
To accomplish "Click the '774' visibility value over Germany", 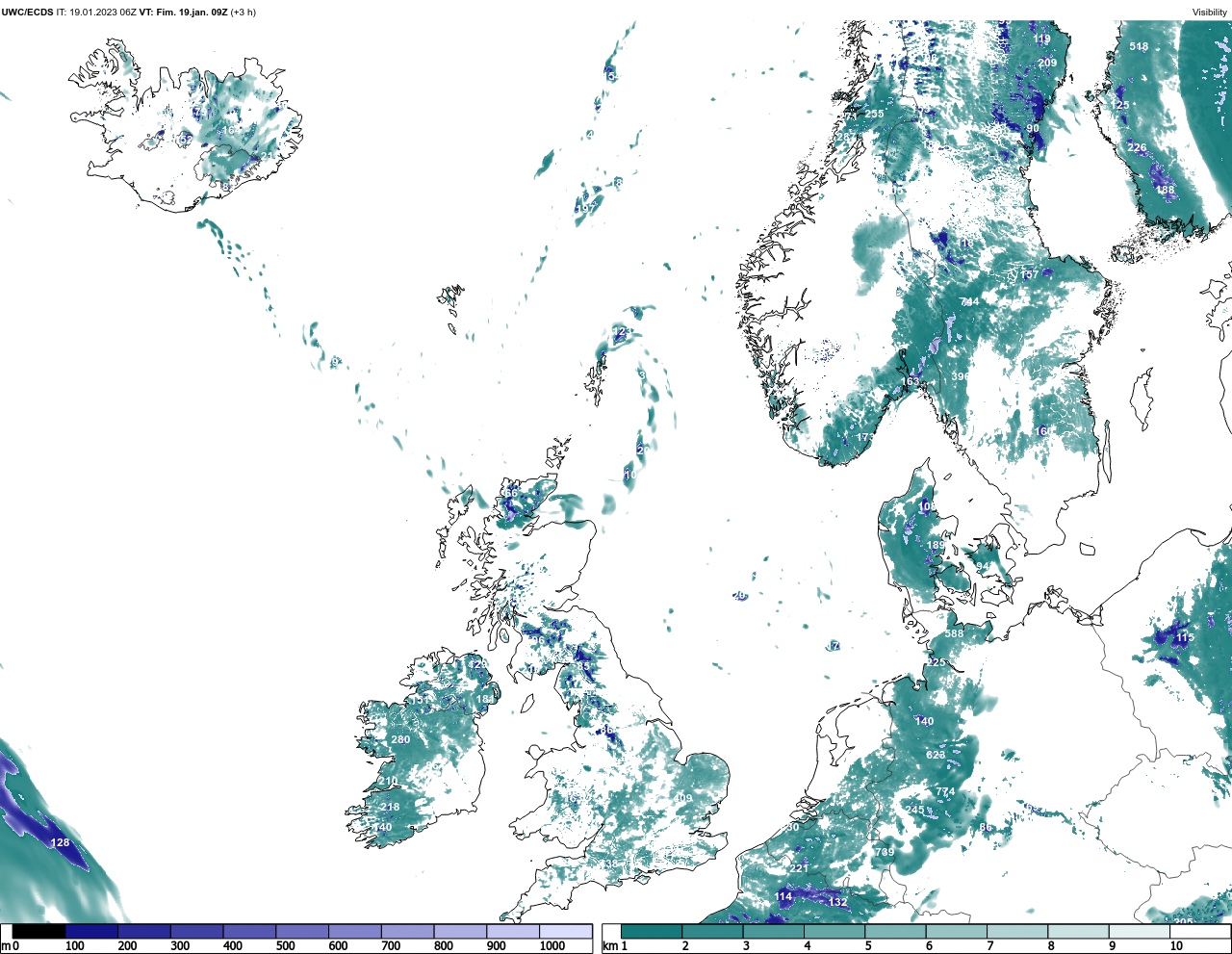I will pyautogui.click(x=945, y=792).
